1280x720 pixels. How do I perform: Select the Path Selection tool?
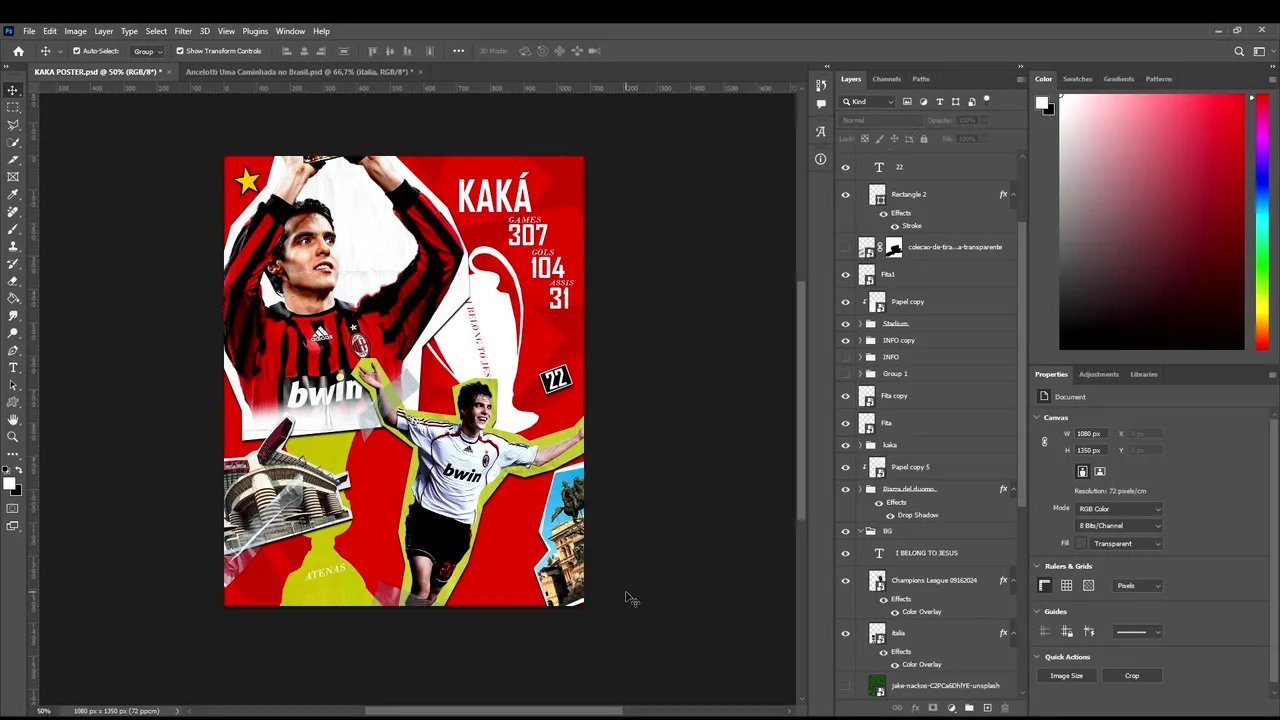(13, 385)
